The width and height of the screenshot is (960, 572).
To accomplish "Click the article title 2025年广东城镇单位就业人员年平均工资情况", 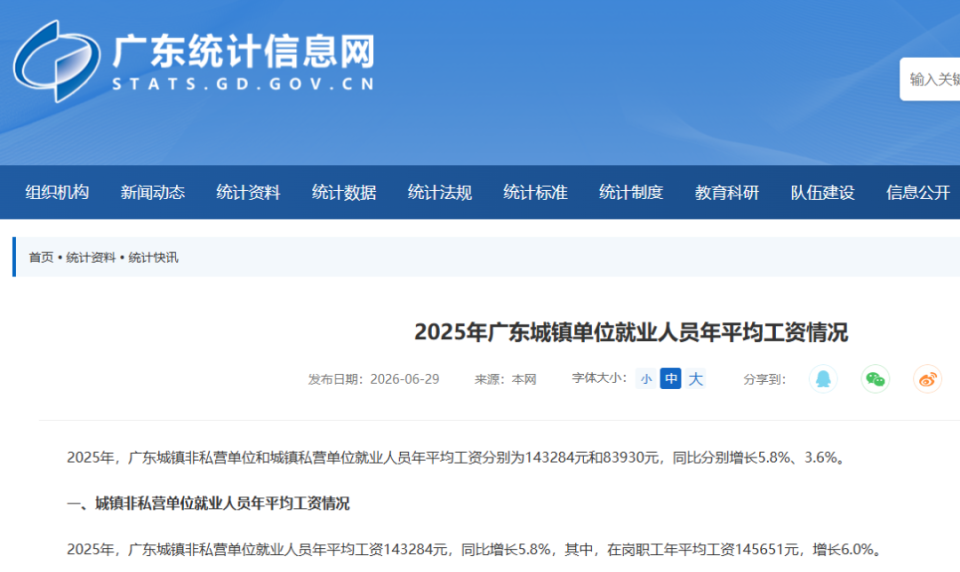I will [631, 333].
